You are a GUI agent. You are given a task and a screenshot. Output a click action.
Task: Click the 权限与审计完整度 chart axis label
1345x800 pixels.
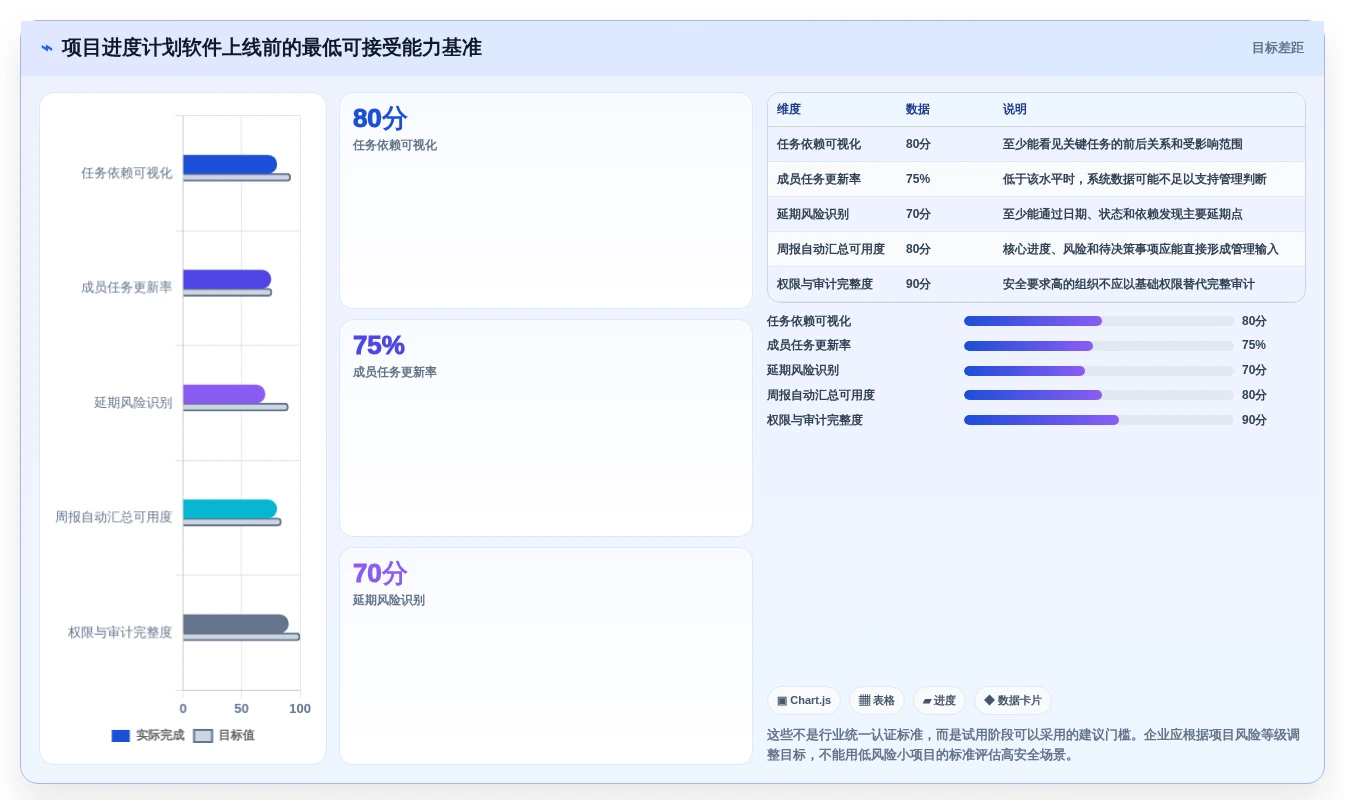120,632
